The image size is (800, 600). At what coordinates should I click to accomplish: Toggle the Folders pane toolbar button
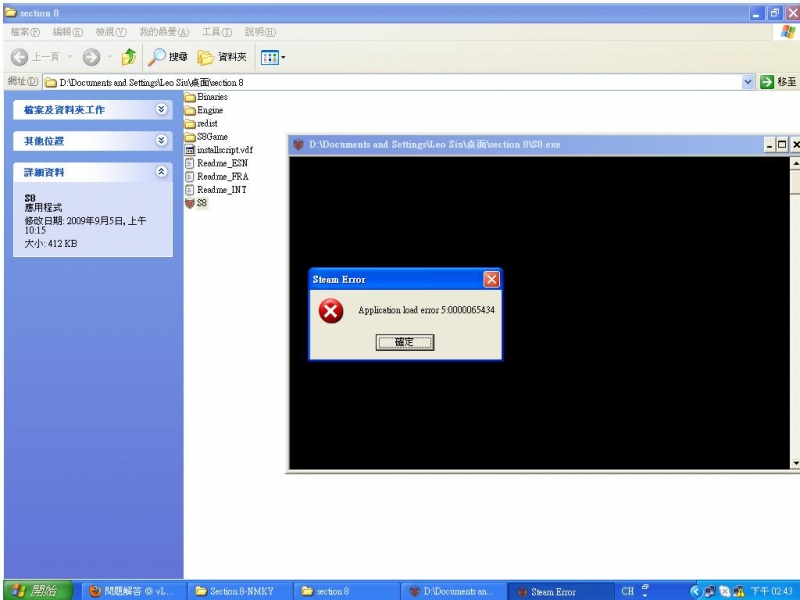pos(222,57)
